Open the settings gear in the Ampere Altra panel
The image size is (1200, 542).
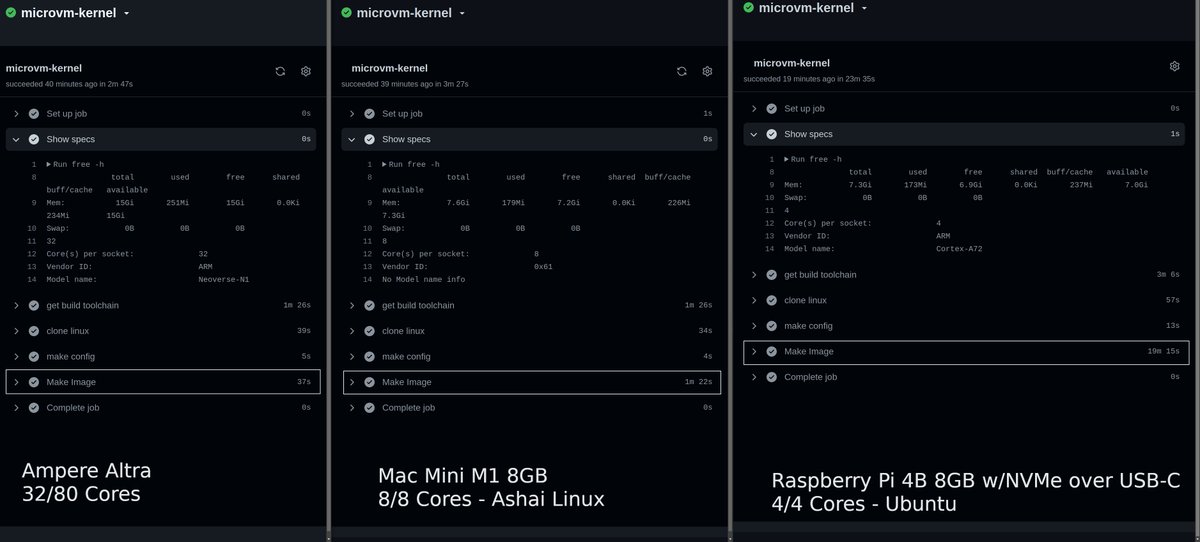coord(306,71)
